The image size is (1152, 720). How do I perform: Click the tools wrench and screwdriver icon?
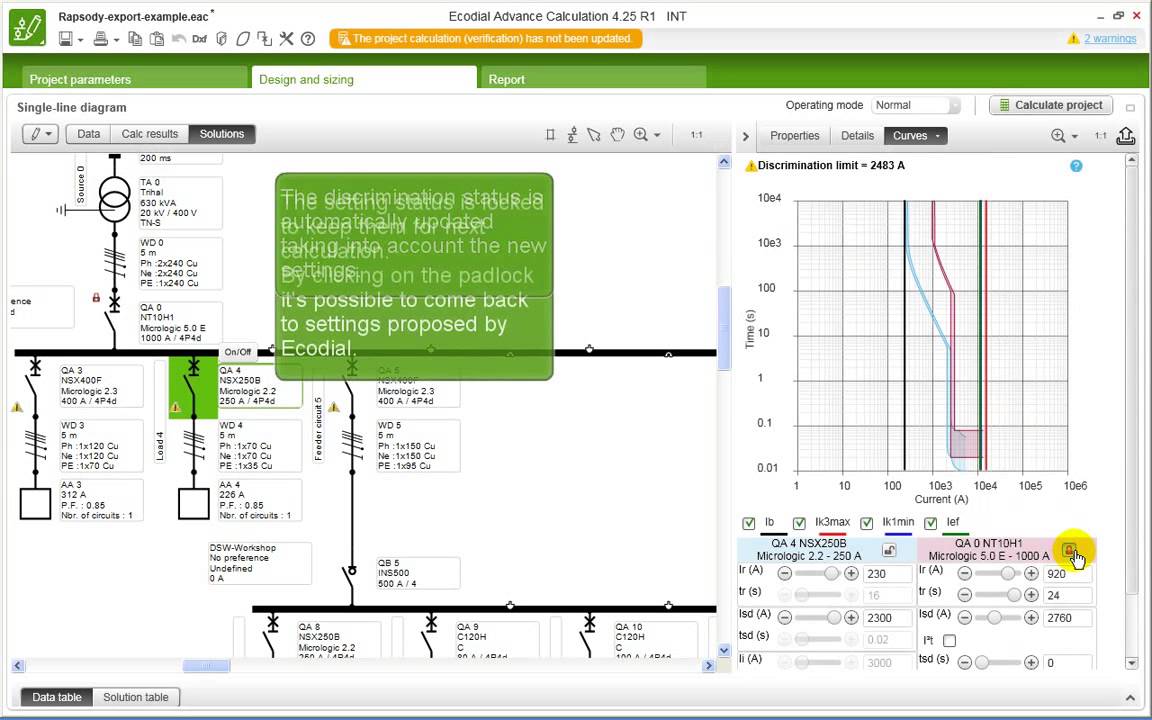pyautogui.click(x=287, y=39)
